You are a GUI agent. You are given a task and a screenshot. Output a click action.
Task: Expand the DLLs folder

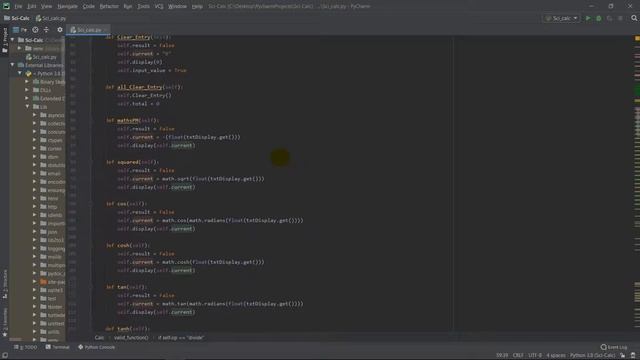pyautogui.click(x=27, y=90)
